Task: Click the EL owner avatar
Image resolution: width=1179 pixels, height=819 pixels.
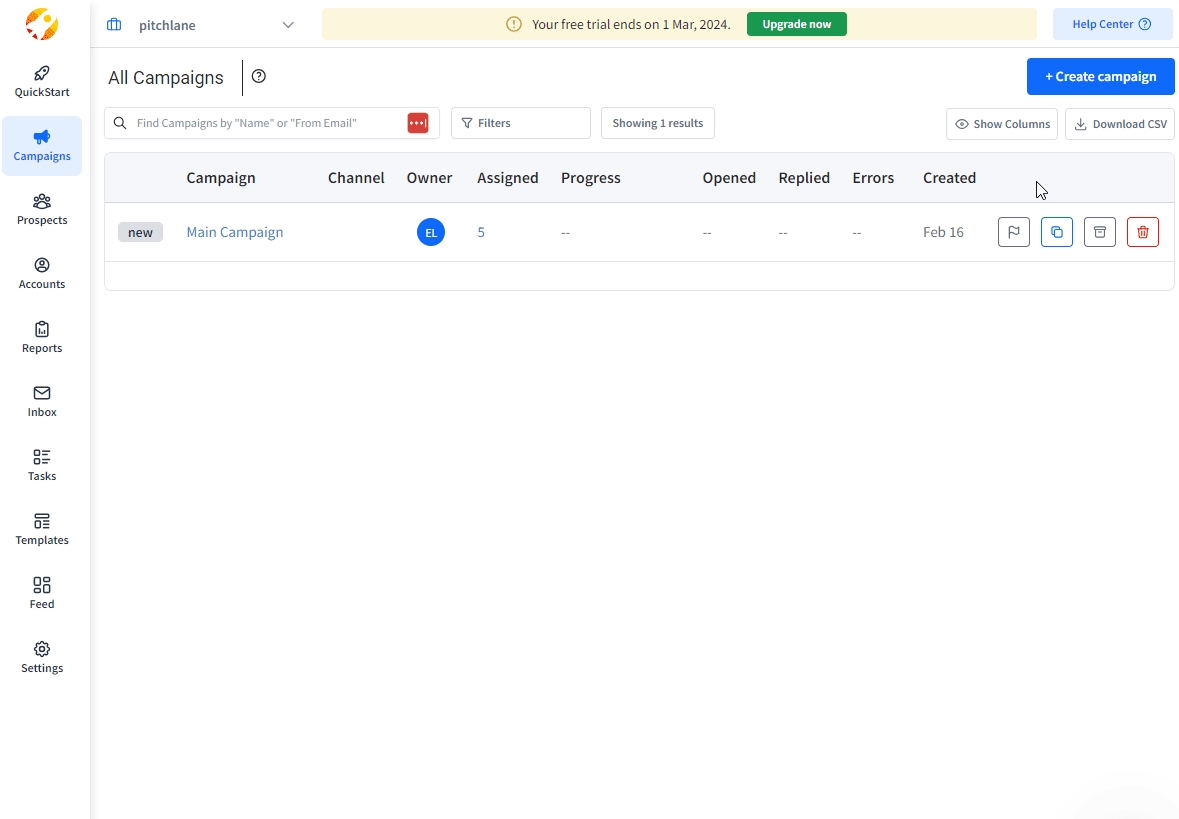Action: coord(431,232)
